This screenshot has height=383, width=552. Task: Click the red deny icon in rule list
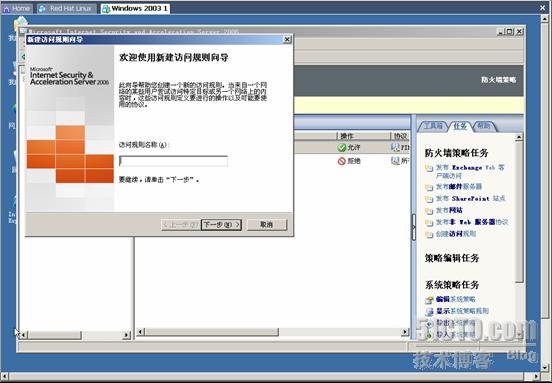341,161
